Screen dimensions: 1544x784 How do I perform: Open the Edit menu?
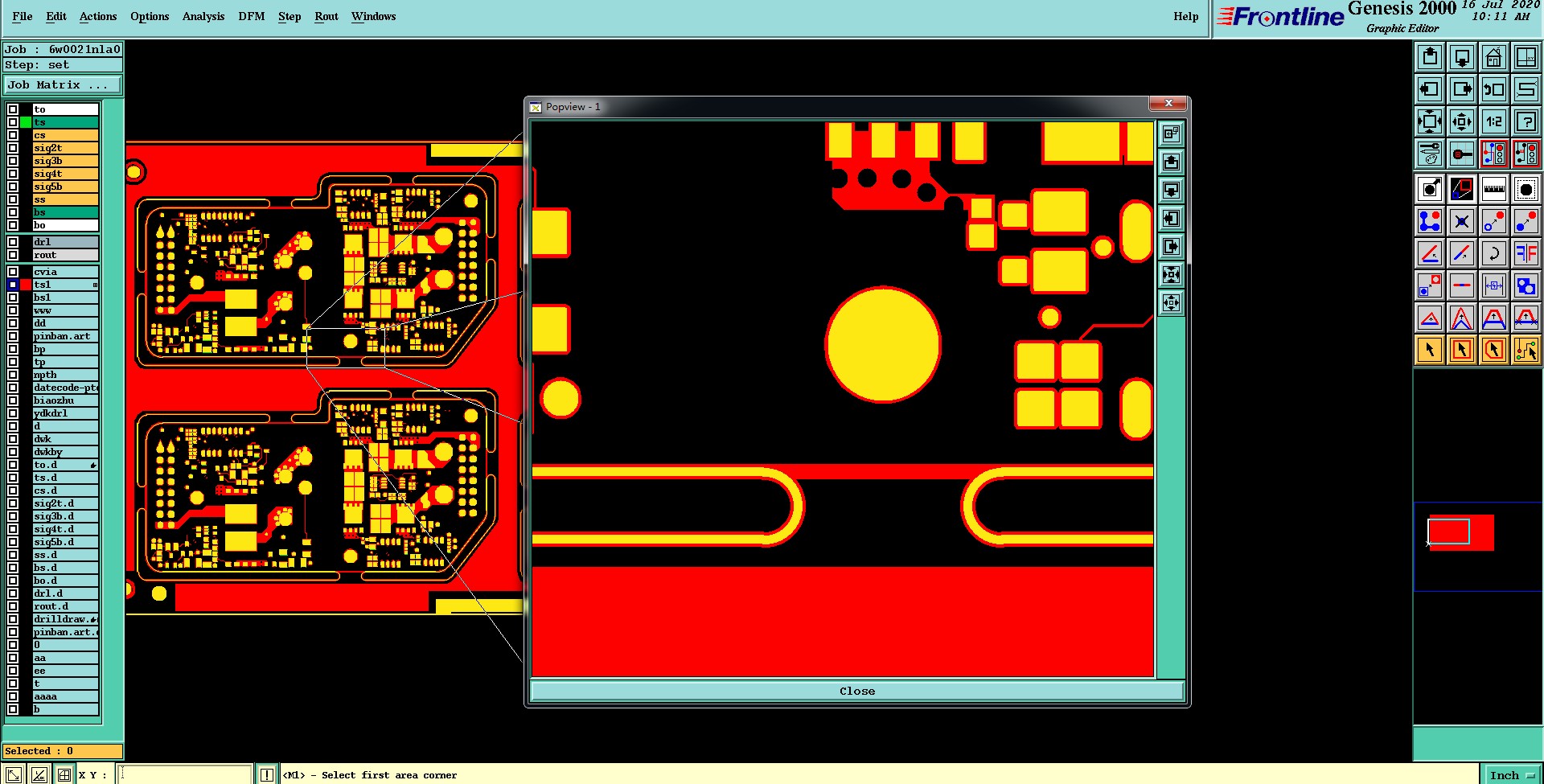[56, 16]
